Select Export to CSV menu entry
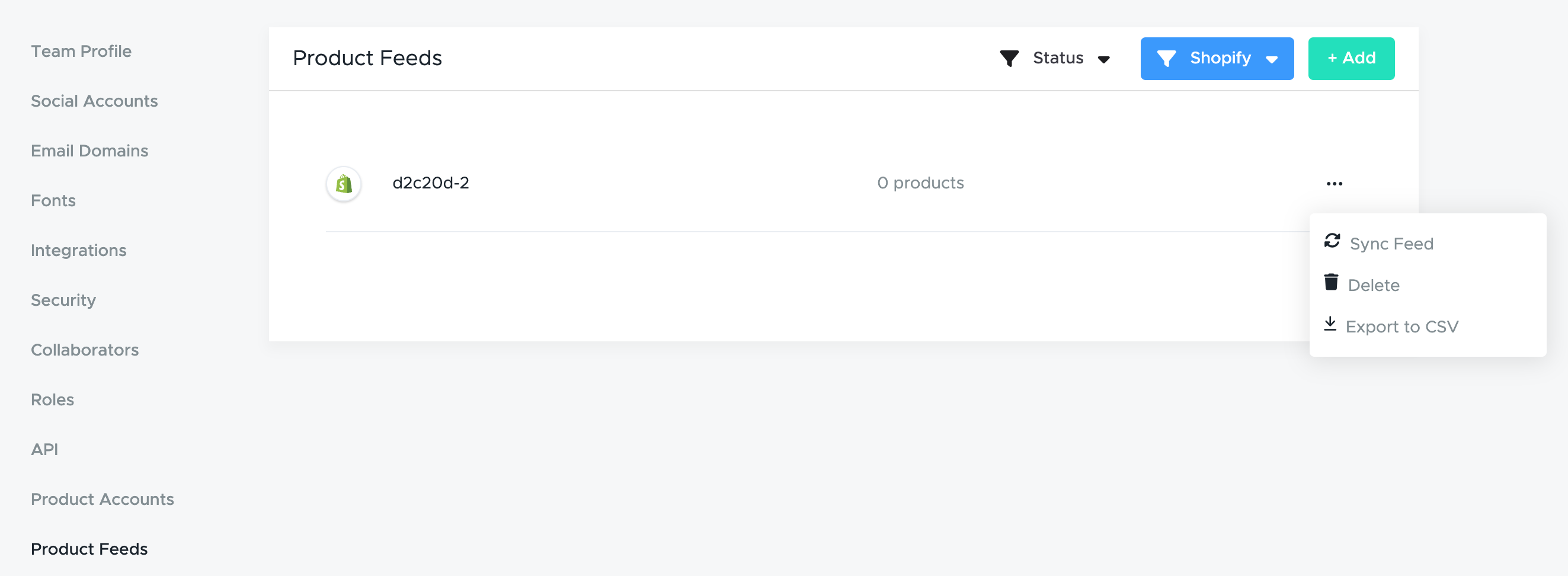1568x576 pixels. 1401,327
